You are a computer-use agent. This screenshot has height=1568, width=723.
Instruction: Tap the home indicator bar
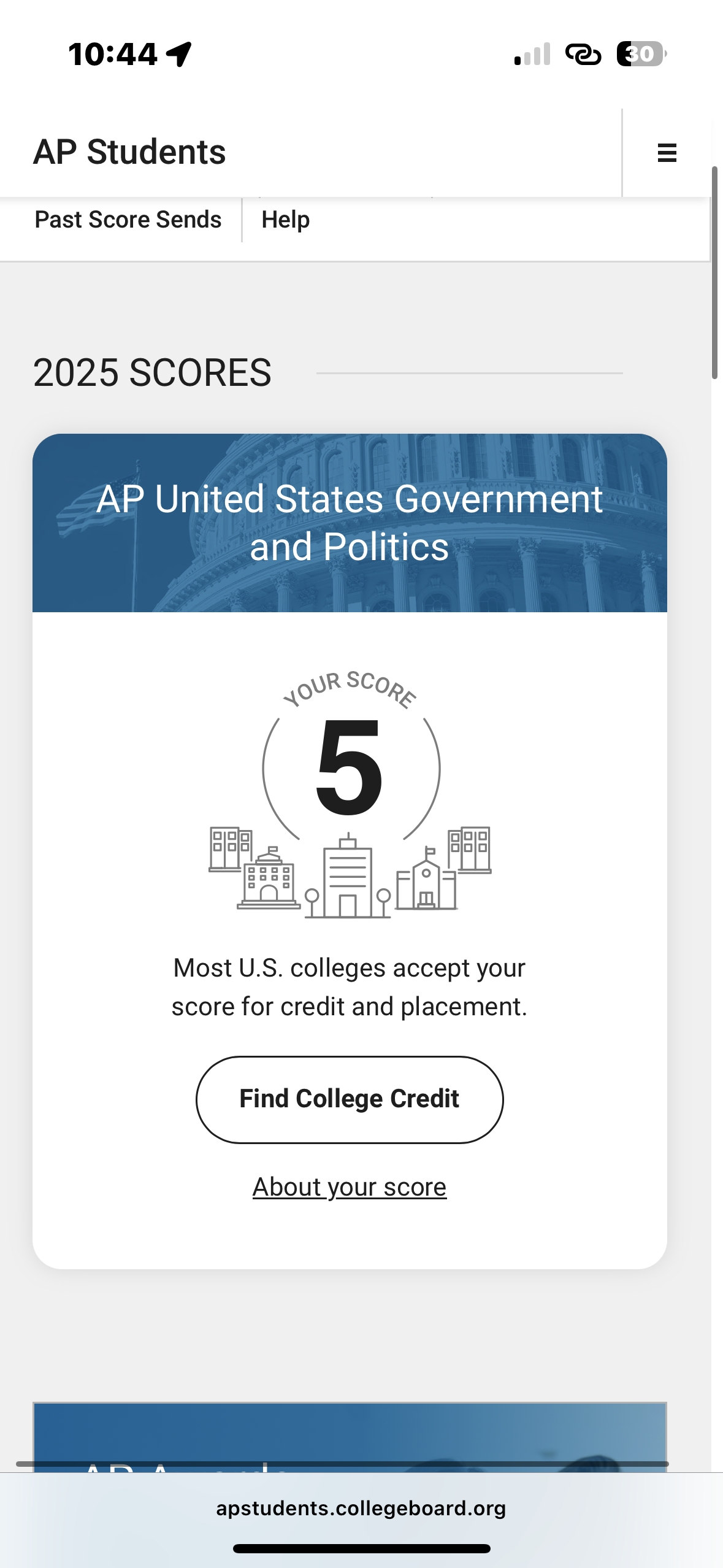pos(361,1548)
